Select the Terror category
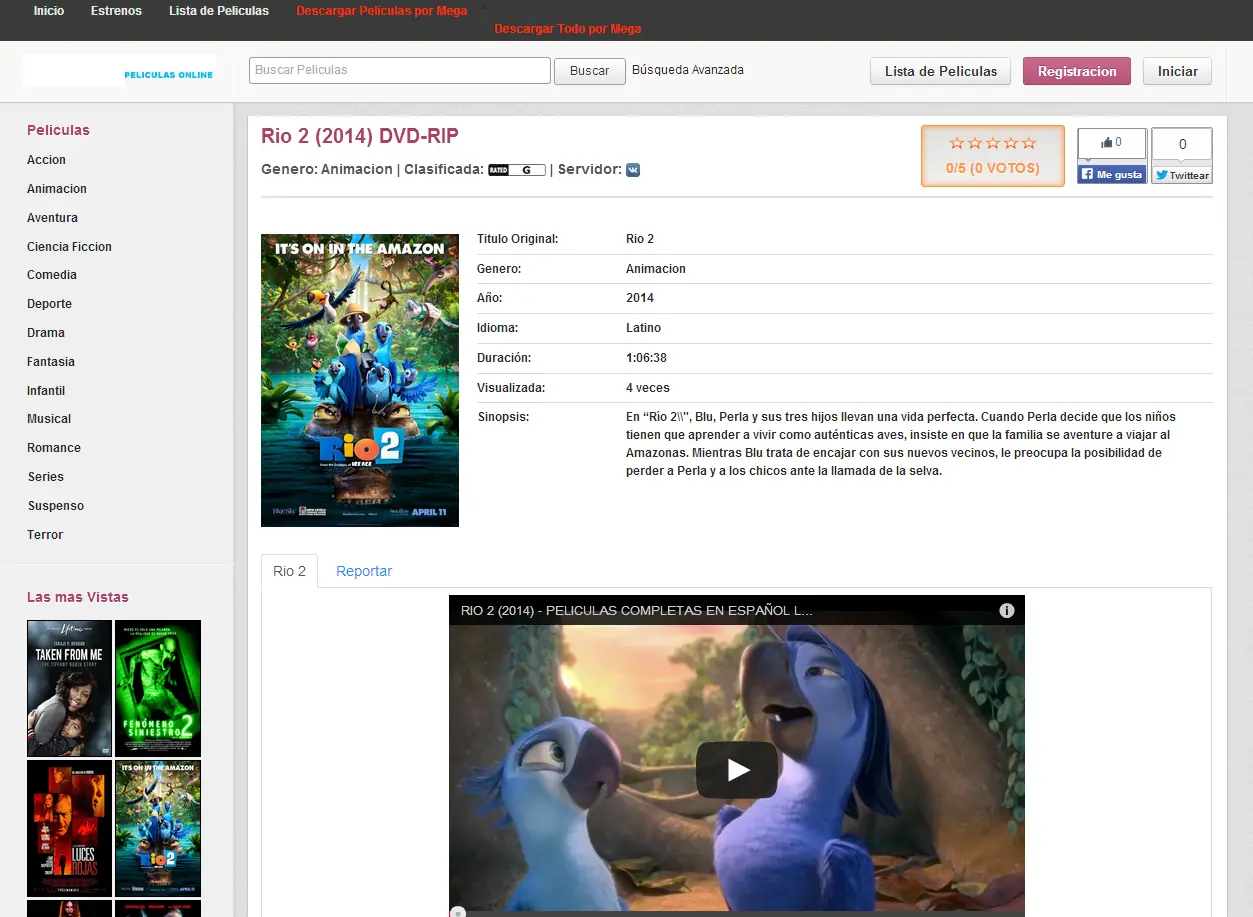The height and width of the screenshot is (917, 1253). (x=45, y=535)
